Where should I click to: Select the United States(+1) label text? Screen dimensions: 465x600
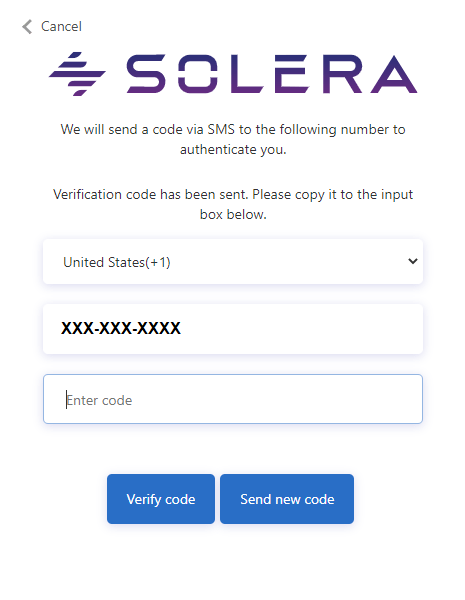(117, 262)
